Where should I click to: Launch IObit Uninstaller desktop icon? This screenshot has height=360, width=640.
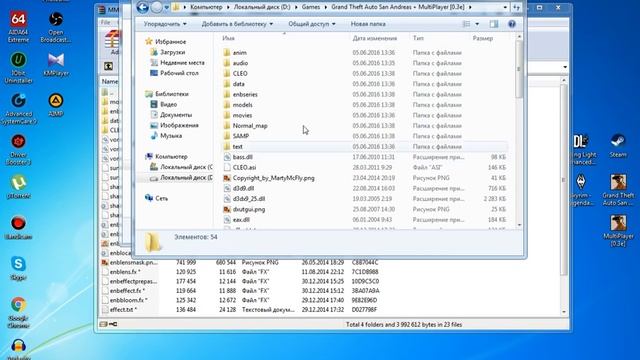18,68
